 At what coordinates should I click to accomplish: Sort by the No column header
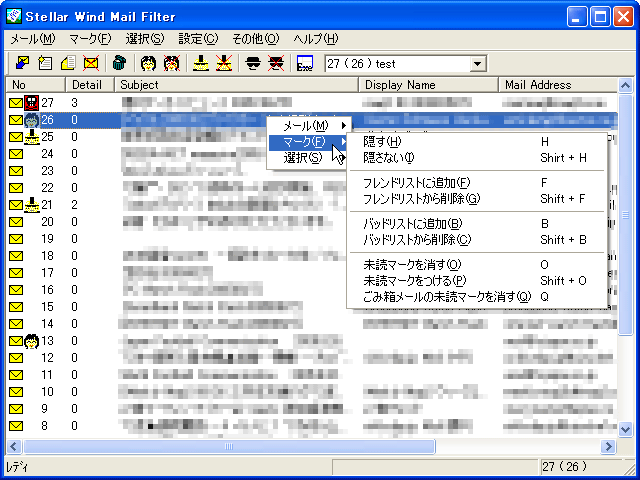pos(36,84)
